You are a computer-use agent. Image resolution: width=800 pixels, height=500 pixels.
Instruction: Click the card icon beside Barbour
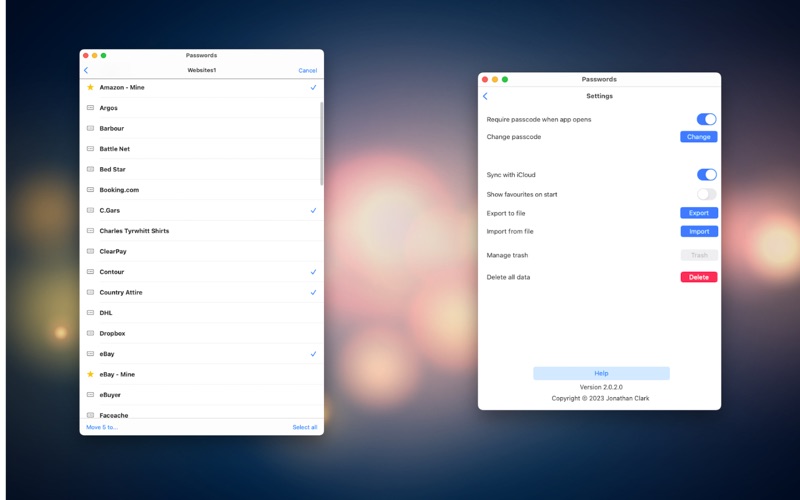[90, 128]
